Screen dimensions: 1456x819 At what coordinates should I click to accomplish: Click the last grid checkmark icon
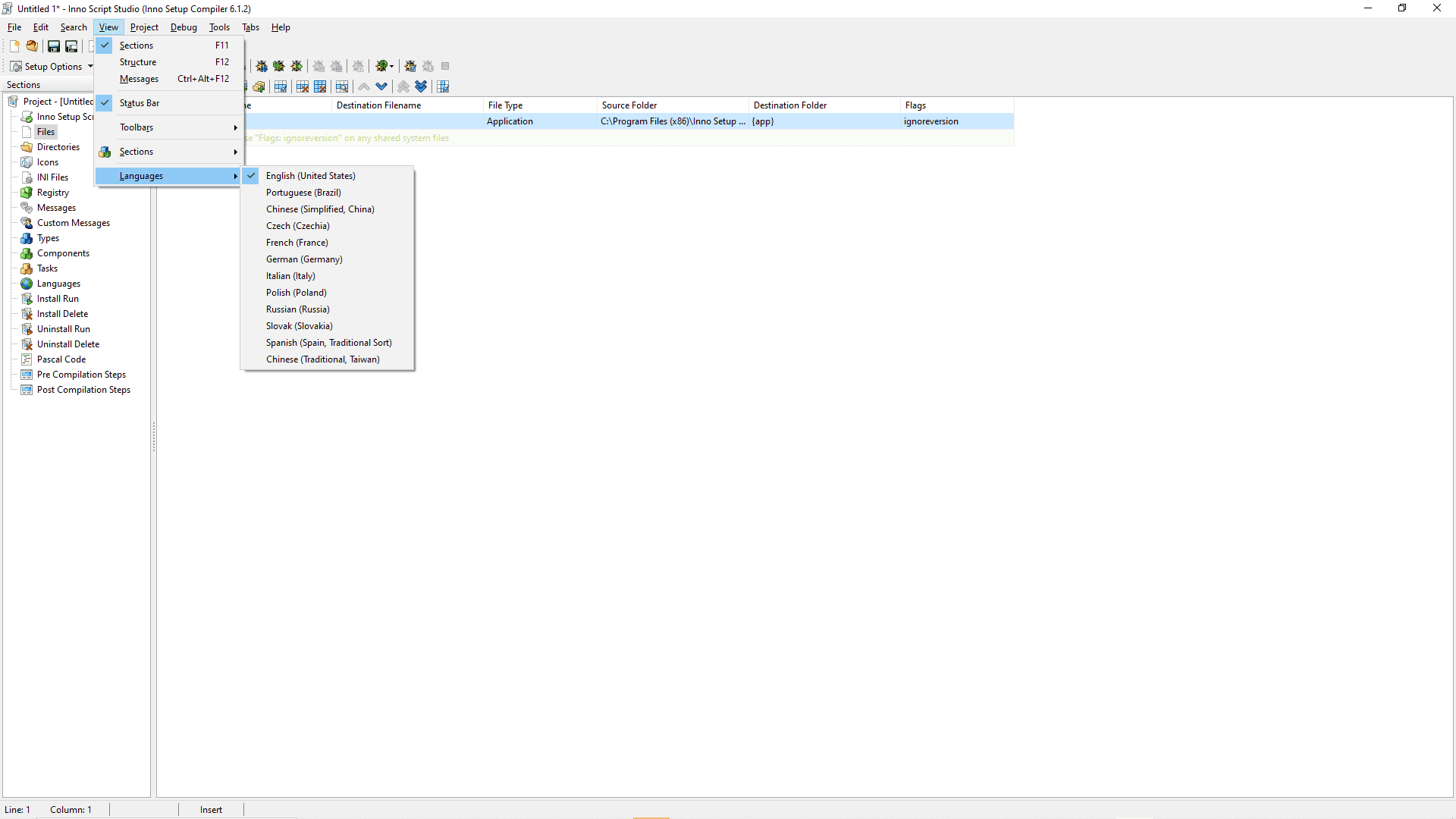[x=443, y=86]
